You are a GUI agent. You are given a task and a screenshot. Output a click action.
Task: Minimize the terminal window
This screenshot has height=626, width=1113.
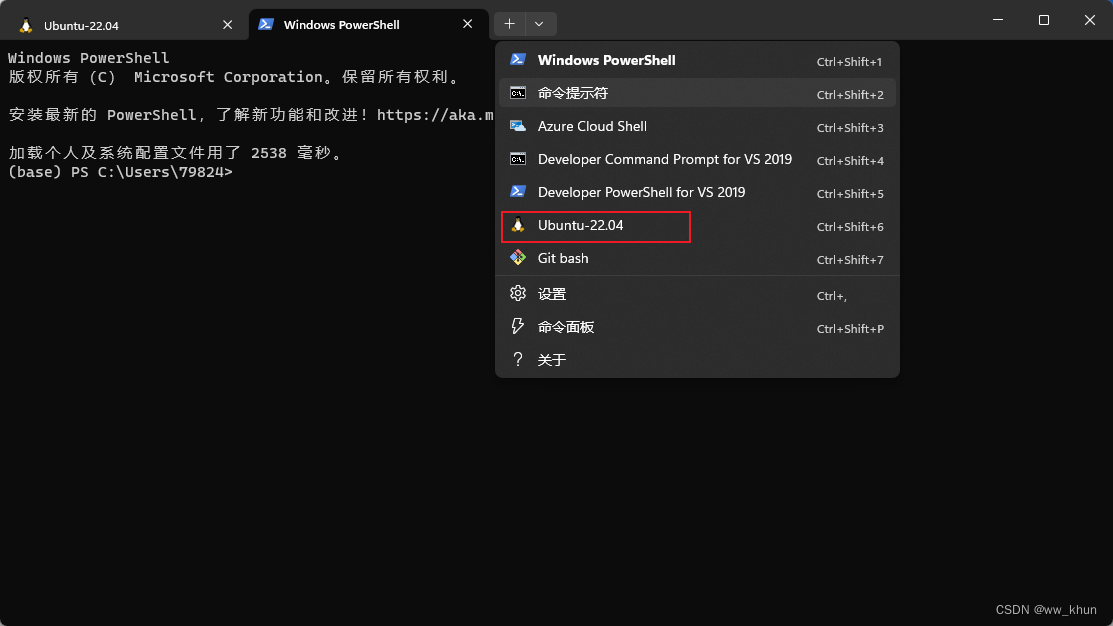click(x=998, y=20)
